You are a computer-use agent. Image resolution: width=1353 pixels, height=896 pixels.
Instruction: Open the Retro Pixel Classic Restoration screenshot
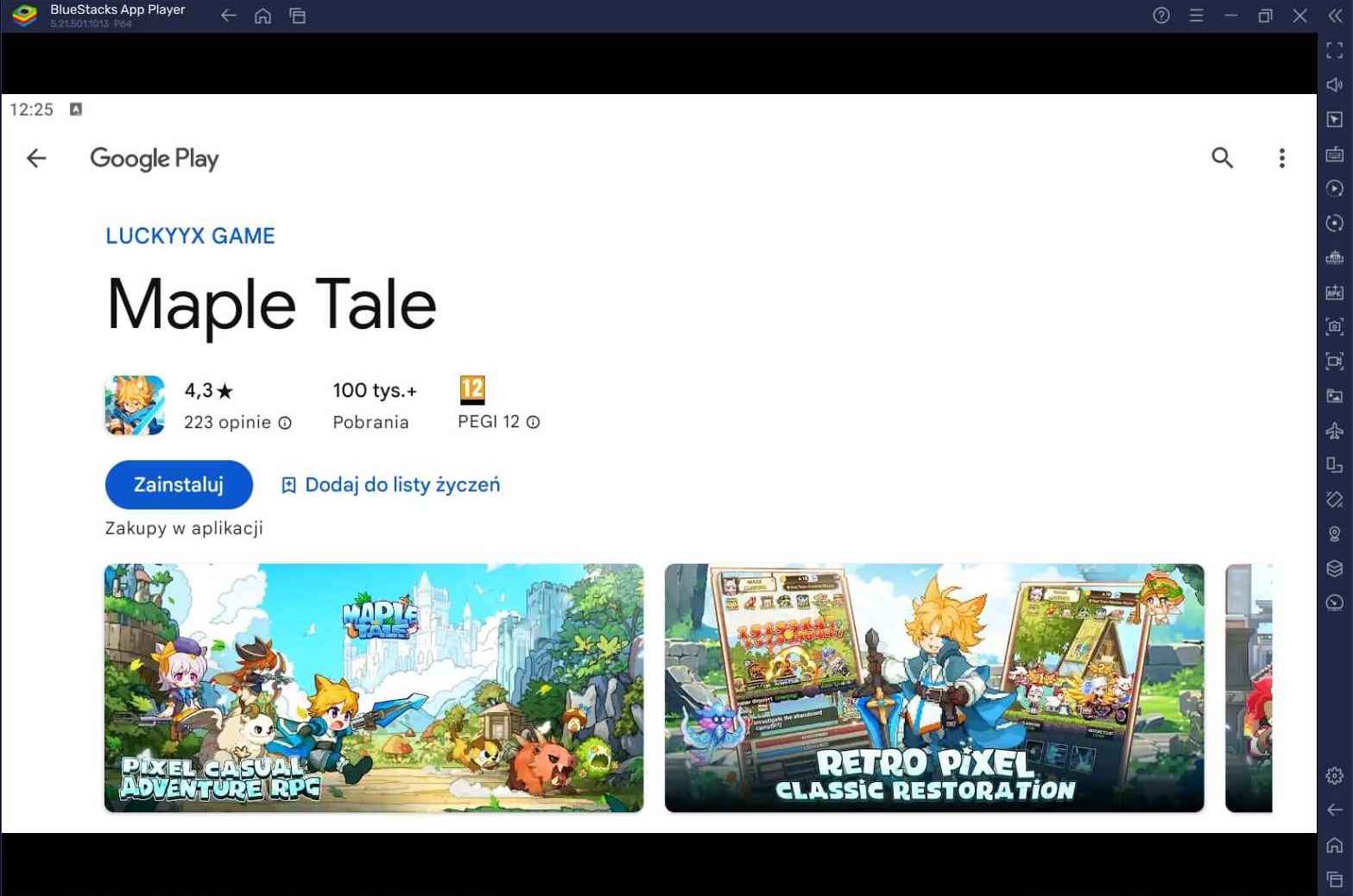pyautogui.click(x=934, y=688)
